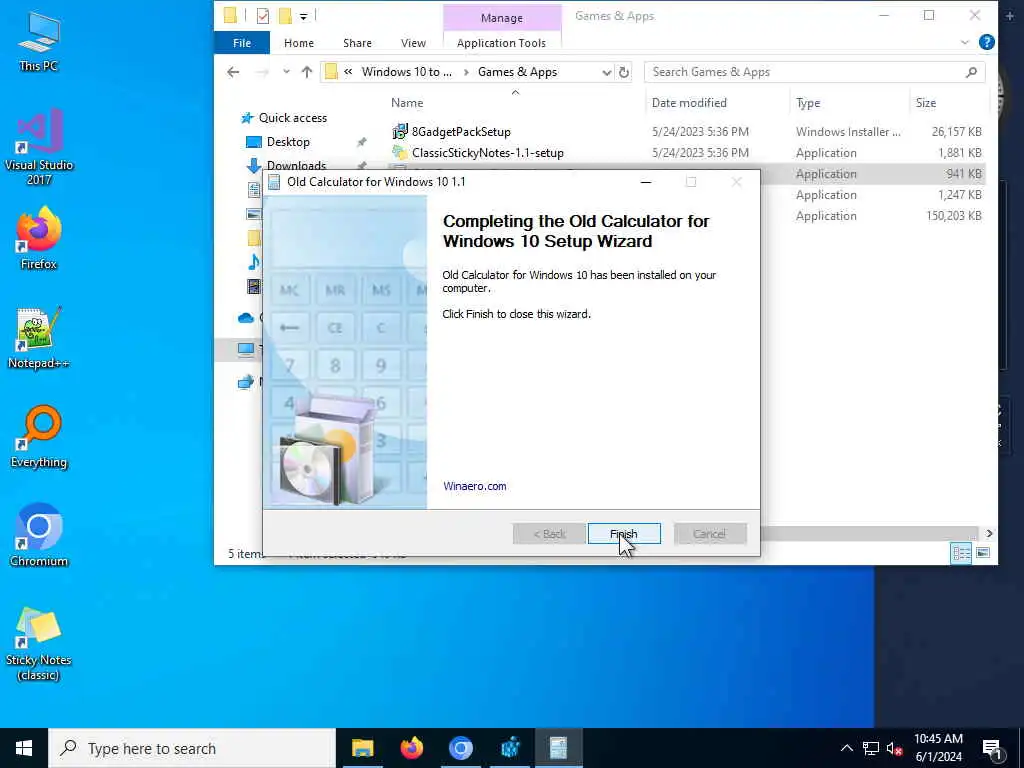Viewport: 1024px width, 768px height.
Task: Click the search magnifier icon in Explorer
Action: pyautogui.click(x=972, y=72)
